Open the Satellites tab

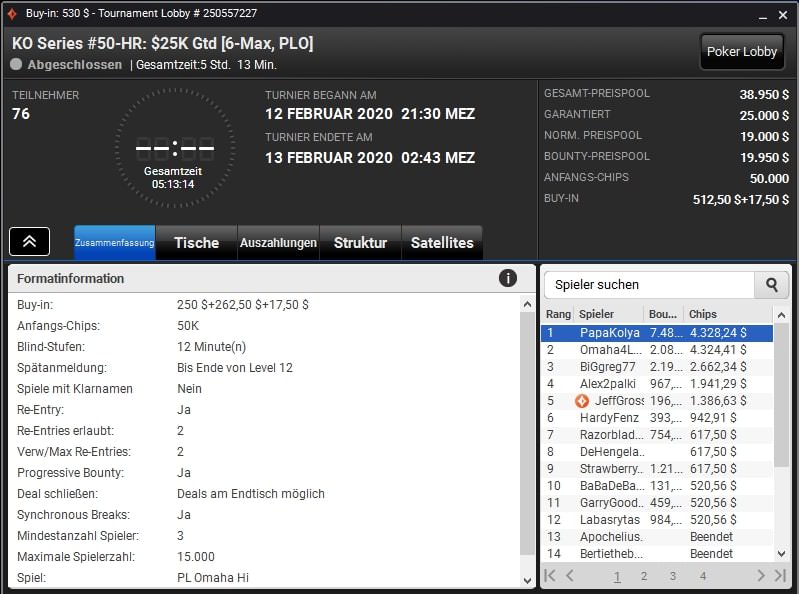pyautogui.click(x=442, y=243)
